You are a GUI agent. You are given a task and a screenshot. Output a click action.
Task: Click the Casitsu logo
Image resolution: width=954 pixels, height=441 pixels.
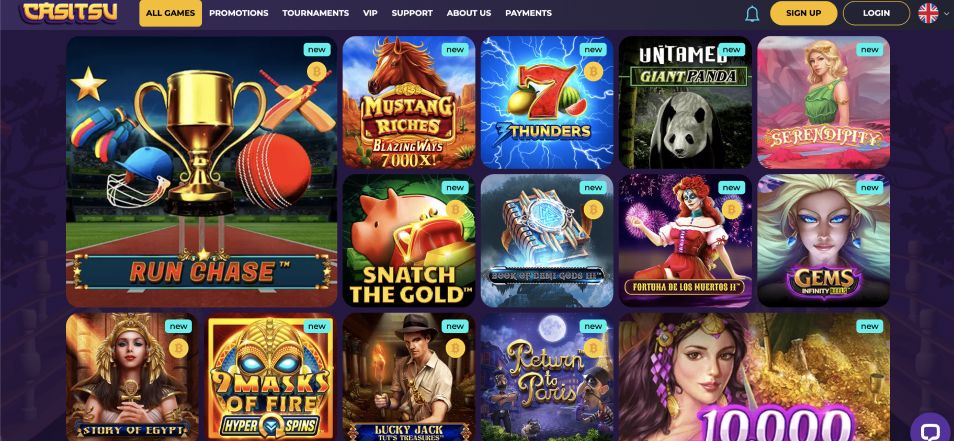[x=70, y=12]
